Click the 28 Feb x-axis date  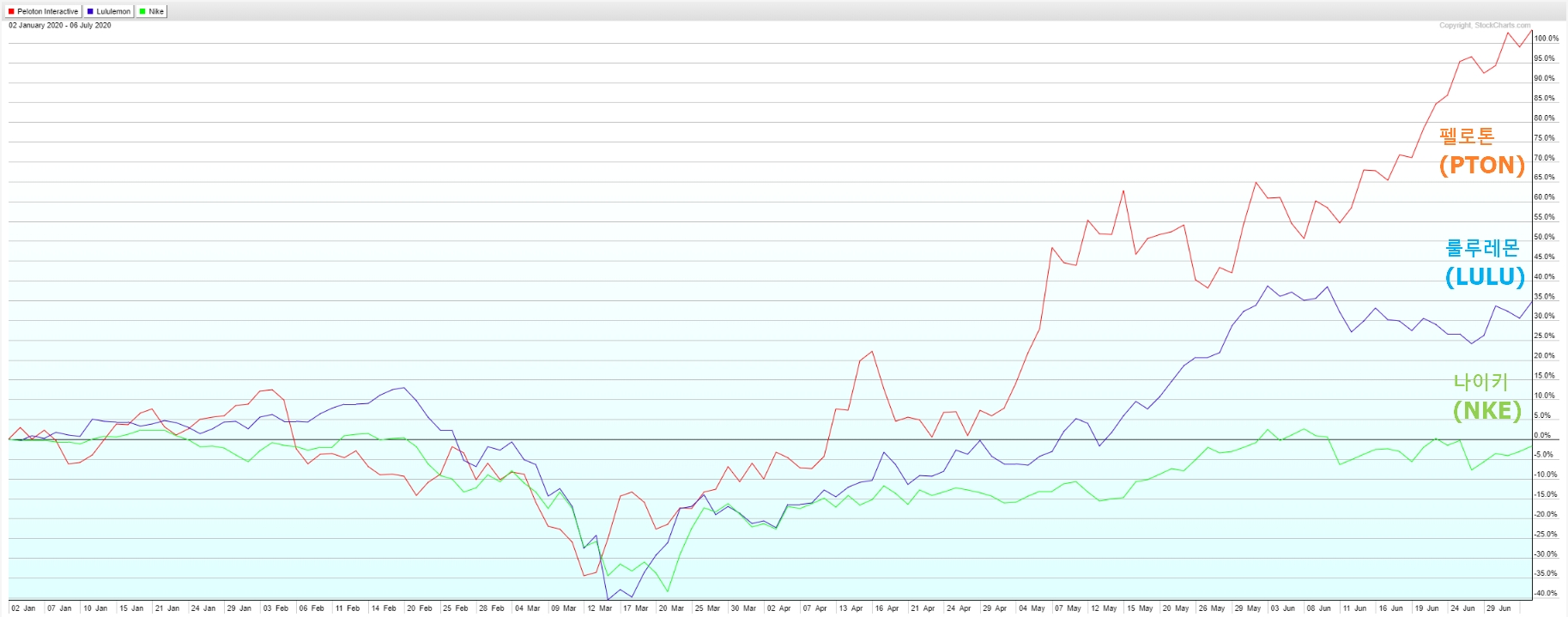tap(492, 608)
